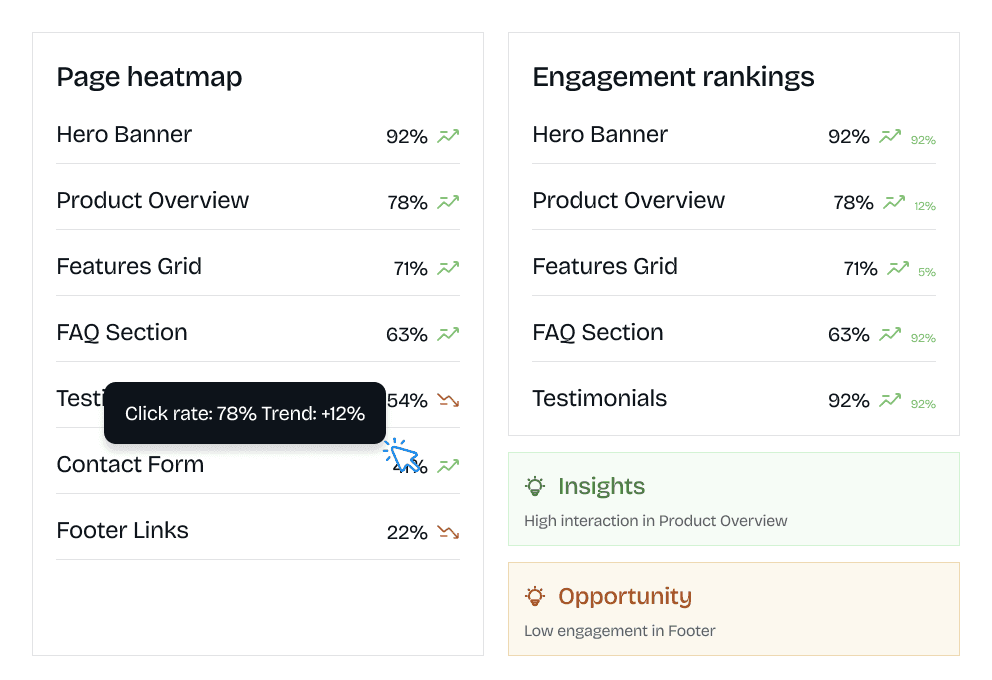Click the Footer Links downward trend icon

448,532
